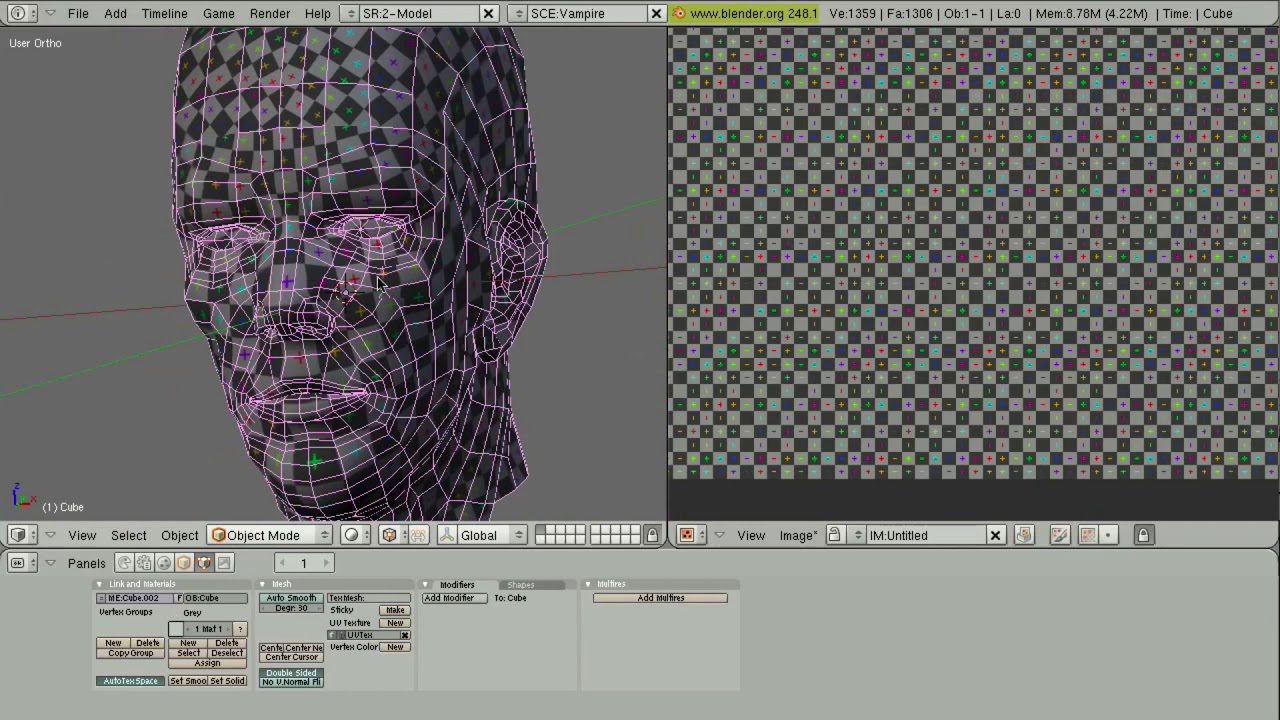Click the material color swatch

pos(176,629)
